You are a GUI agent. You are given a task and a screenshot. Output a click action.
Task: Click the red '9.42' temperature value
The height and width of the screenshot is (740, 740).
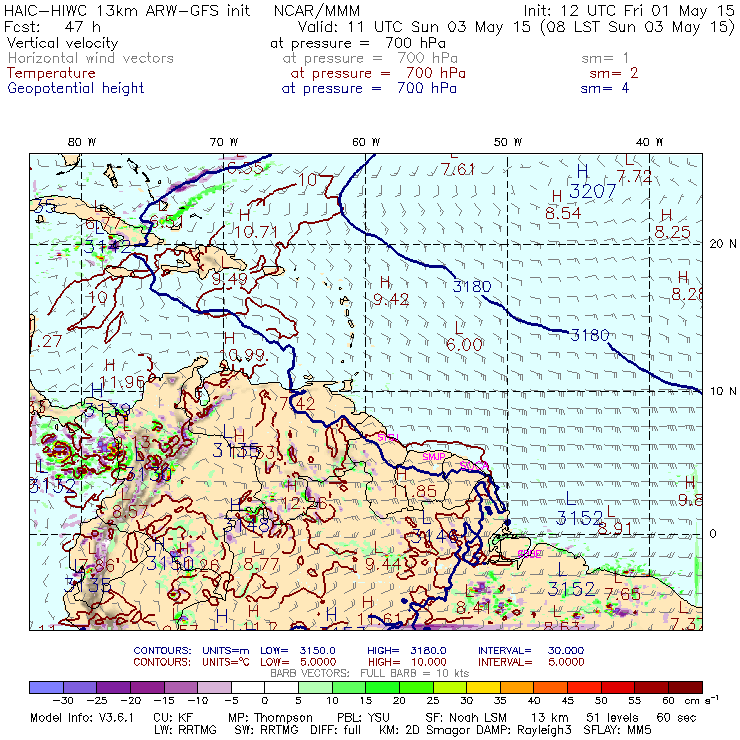[391, 299]
